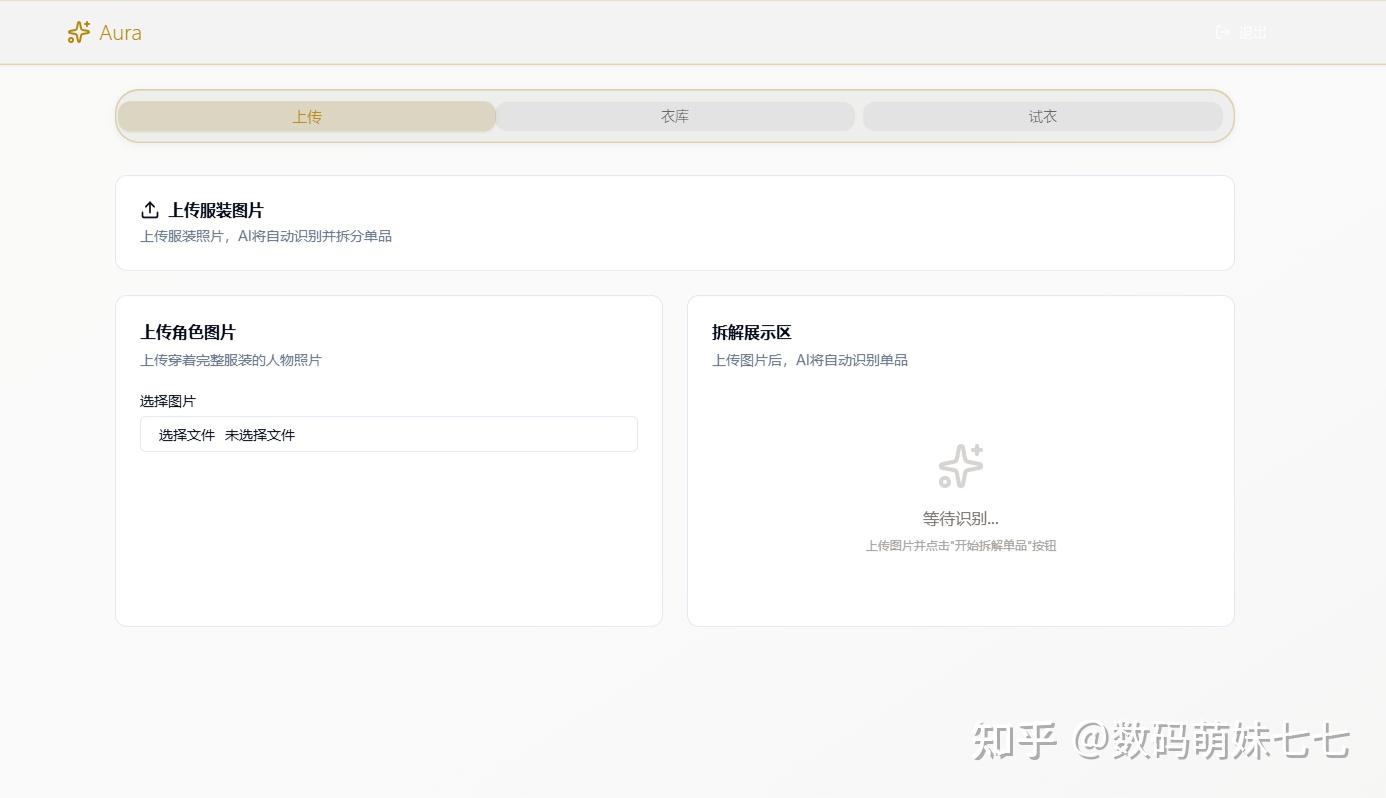This screenshot has height=798, width=1386.
Task: Switch to the 试衣 tab
Action: (x=1042, y=116)
